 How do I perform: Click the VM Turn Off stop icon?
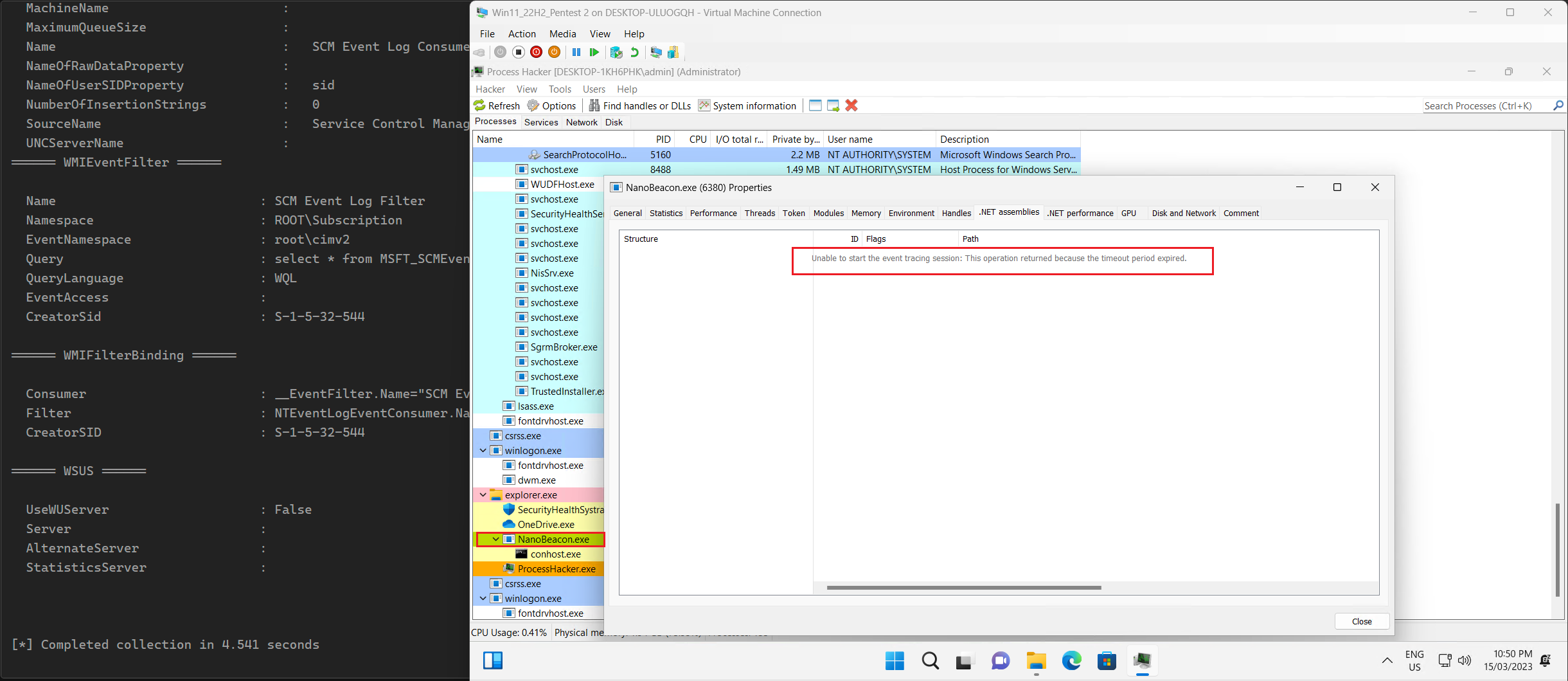click(x=519, y=52)
